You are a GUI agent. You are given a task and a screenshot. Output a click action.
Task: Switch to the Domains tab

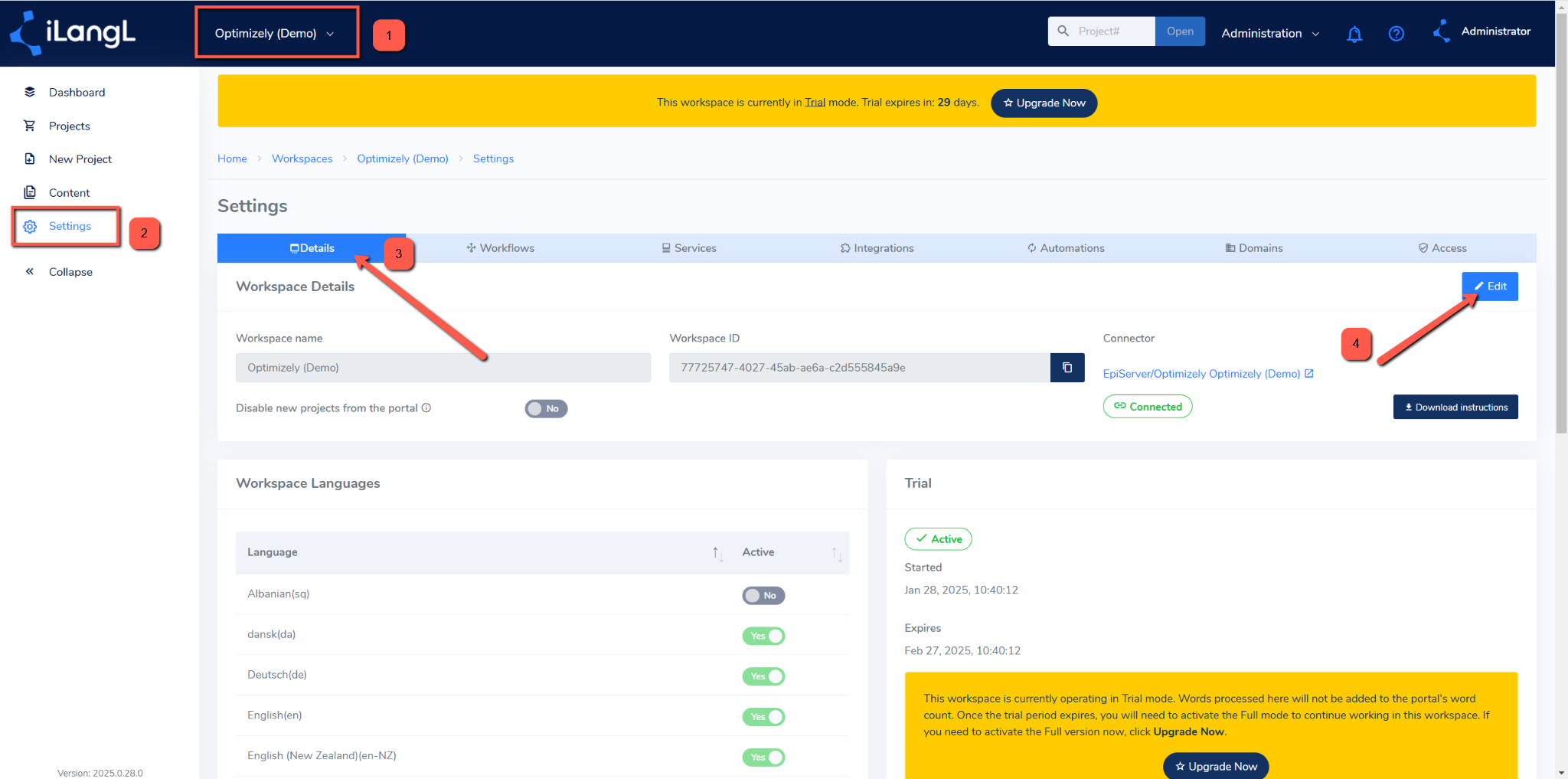[x=1254, y=248]
